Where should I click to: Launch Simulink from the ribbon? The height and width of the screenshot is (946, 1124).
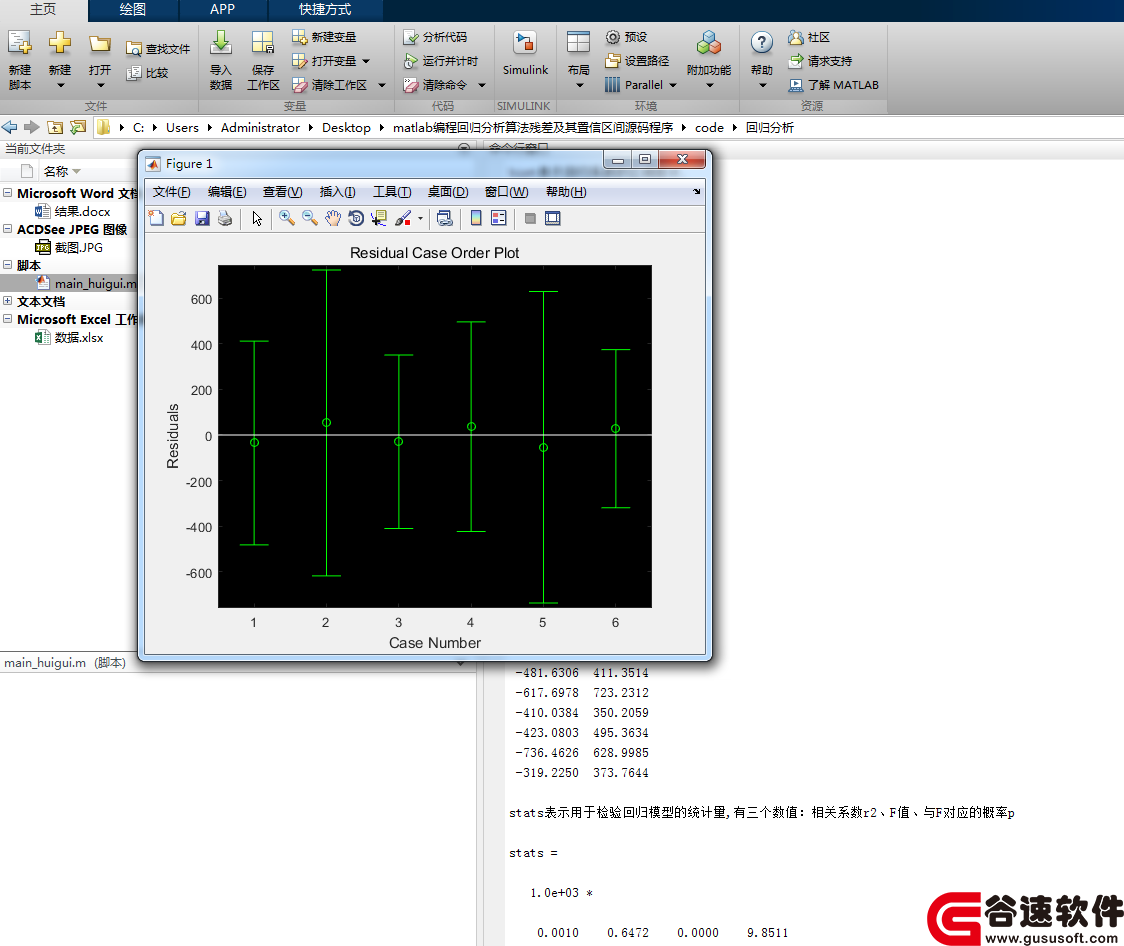click(525, 54)
